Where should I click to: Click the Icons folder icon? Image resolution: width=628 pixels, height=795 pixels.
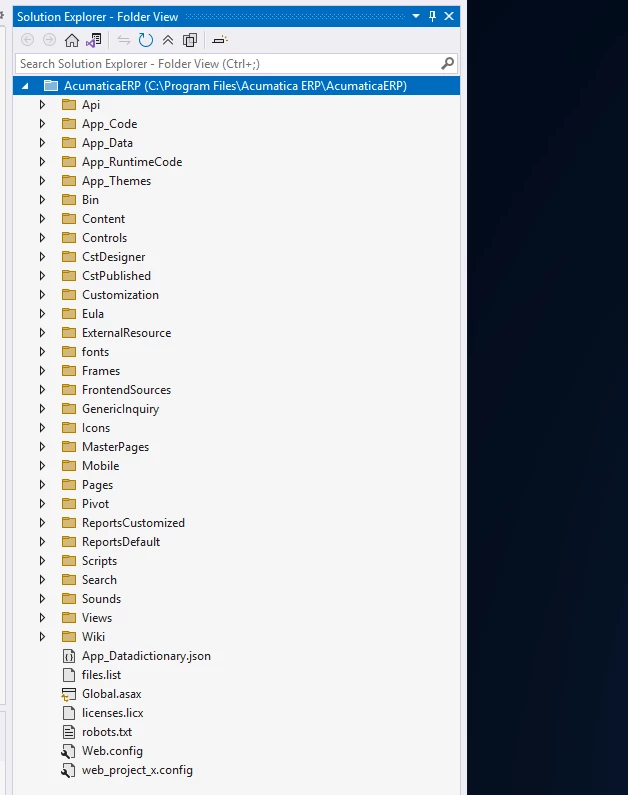tap(69, 428)
